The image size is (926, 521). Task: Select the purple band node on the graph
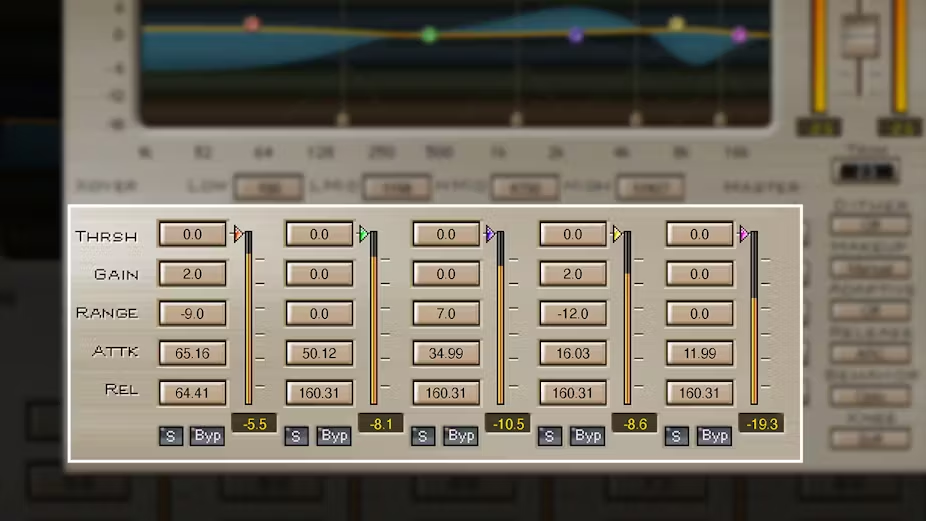(576, 35)
